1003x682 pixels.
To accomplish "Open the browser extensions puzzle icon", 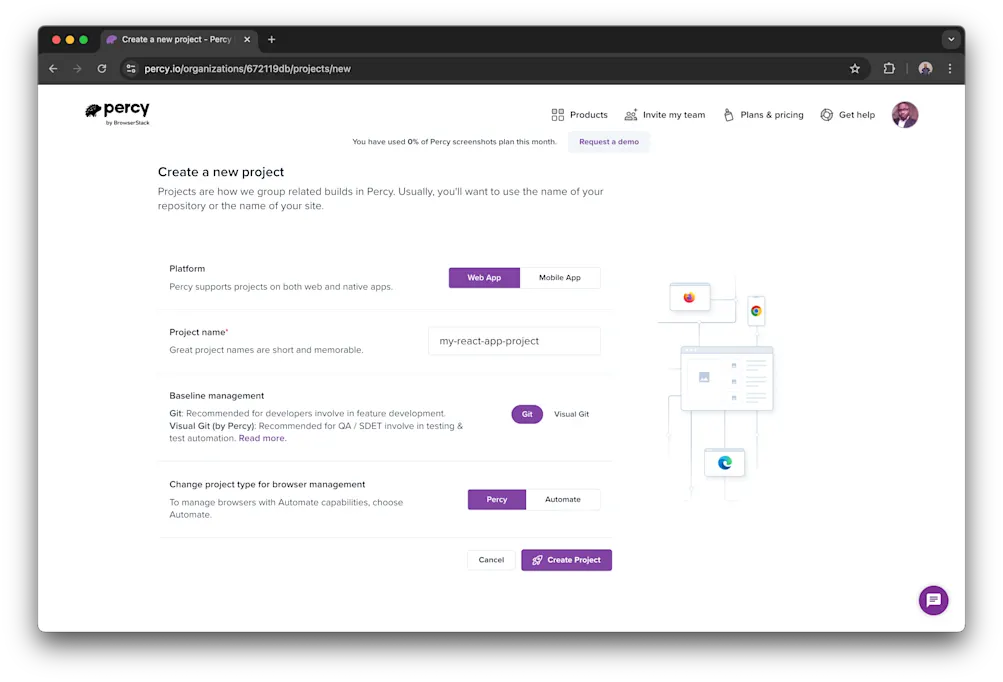I will [889, 68].
